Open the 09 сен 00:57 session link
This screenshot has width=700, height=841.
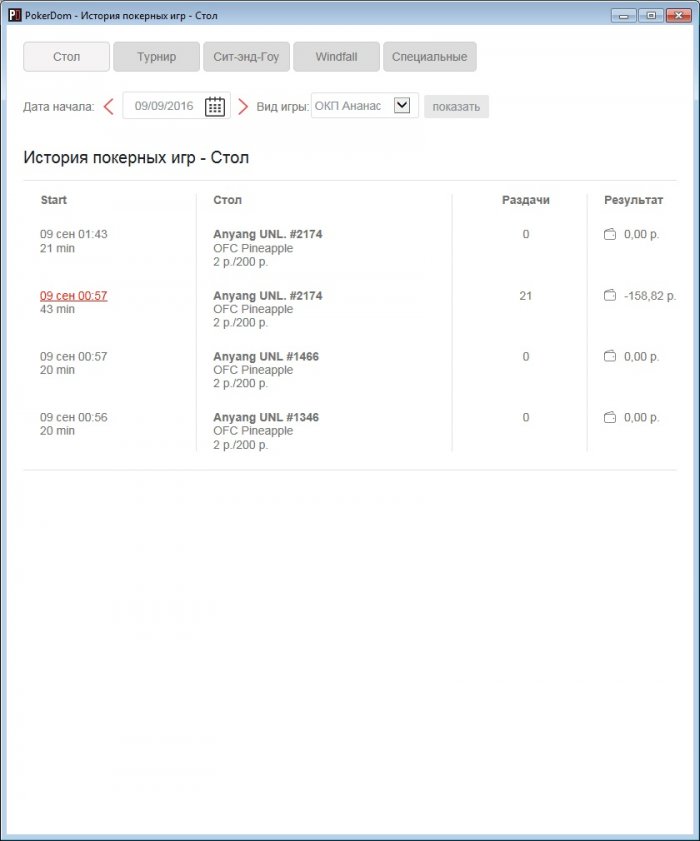pos(73,296)
